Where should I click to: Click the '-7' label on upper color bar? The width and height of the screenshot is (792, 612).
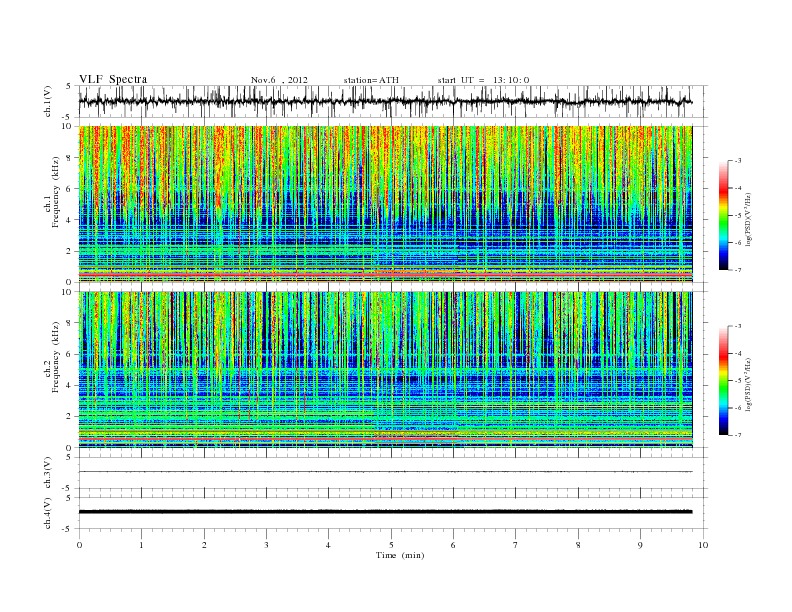[x=738, y=270]
